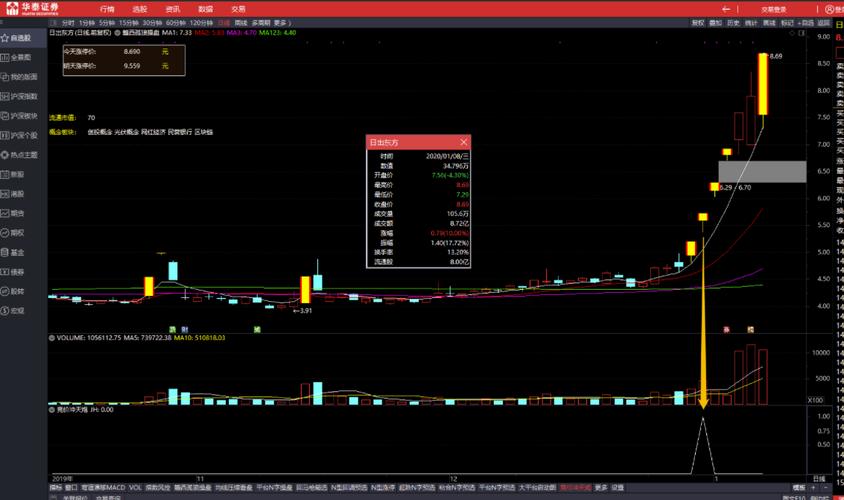844x500 pixels.
Task: Switch to 15分钟 chart period
Action: pyautogui.click(x=129, y=23)
